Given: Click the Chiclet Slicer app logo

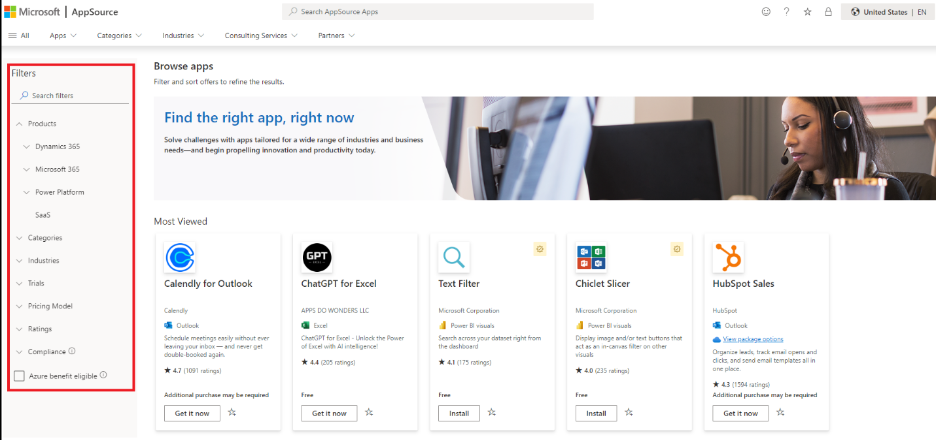Looking at the screenshot, I should 591,258.
